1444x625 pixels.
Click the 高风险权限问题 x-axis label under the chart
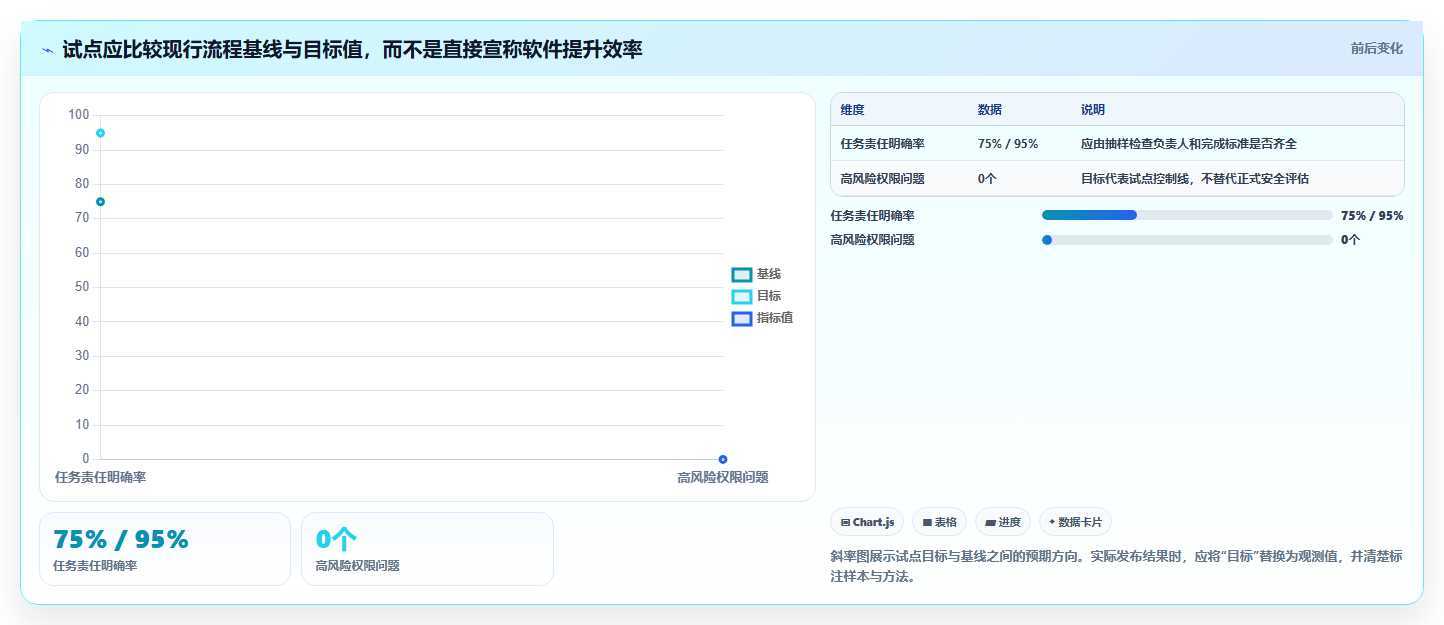723,478
